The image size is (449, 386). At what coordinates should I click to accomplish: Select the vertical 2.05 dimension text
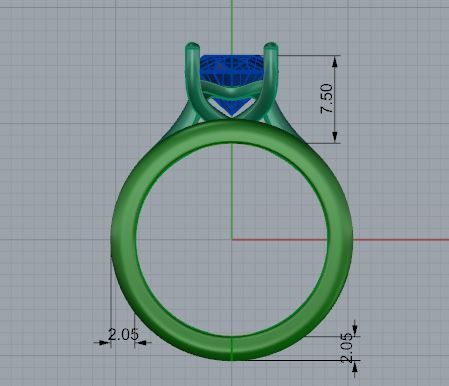[x=347, y=348]
